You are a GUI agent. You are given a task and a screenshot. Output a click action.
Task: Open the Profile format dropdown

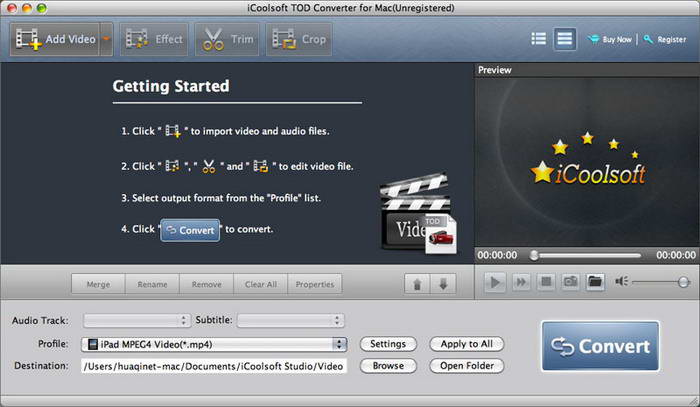tap(214, 344)
